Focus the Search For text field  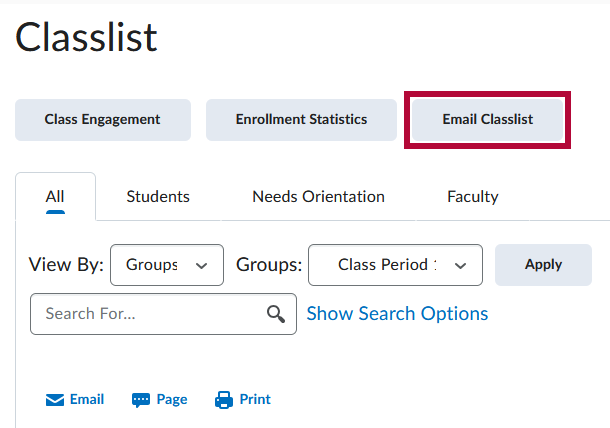click(x=150, y=314)
